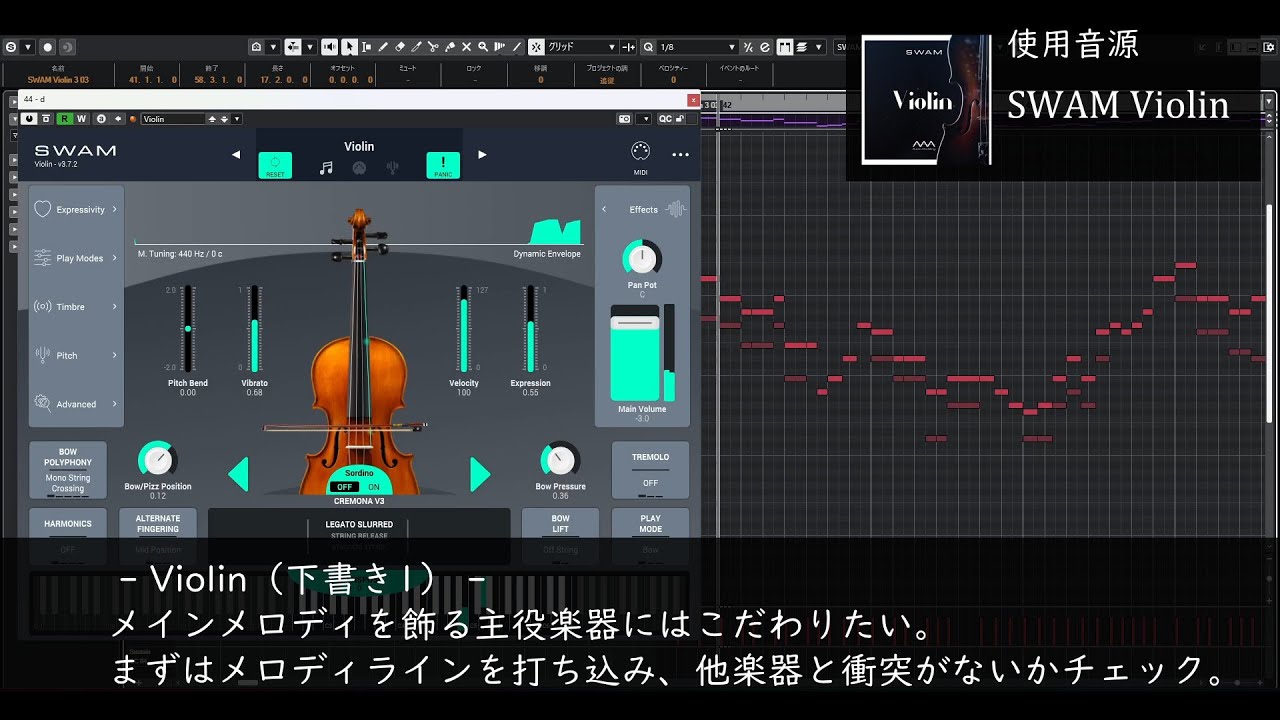Click the iterative quantize icon

tap(750, 46)
